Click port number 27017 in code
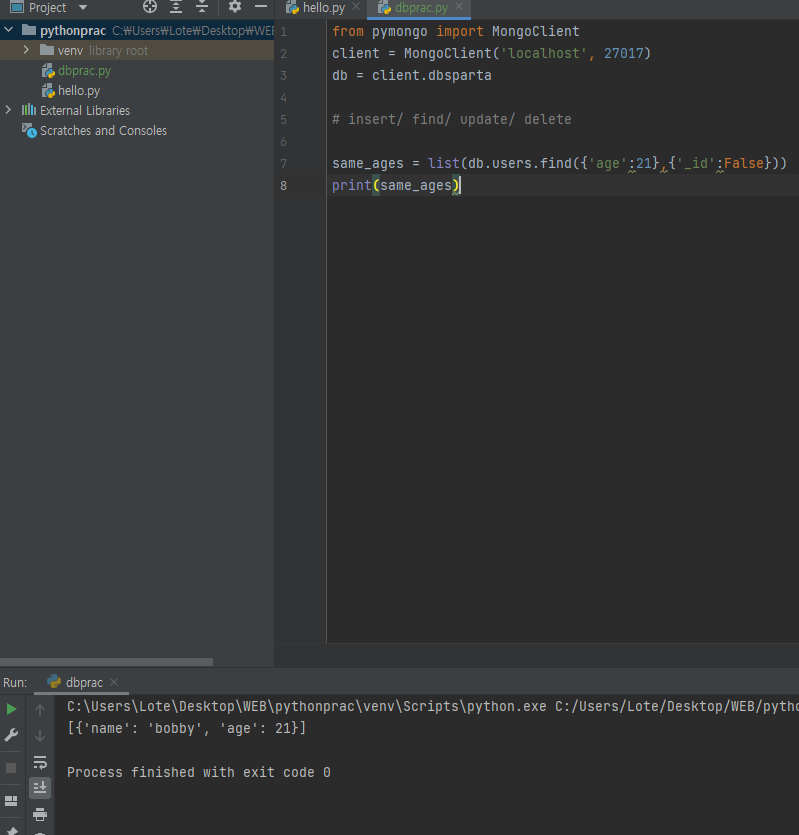799x835 pixels. pos(623,53)
